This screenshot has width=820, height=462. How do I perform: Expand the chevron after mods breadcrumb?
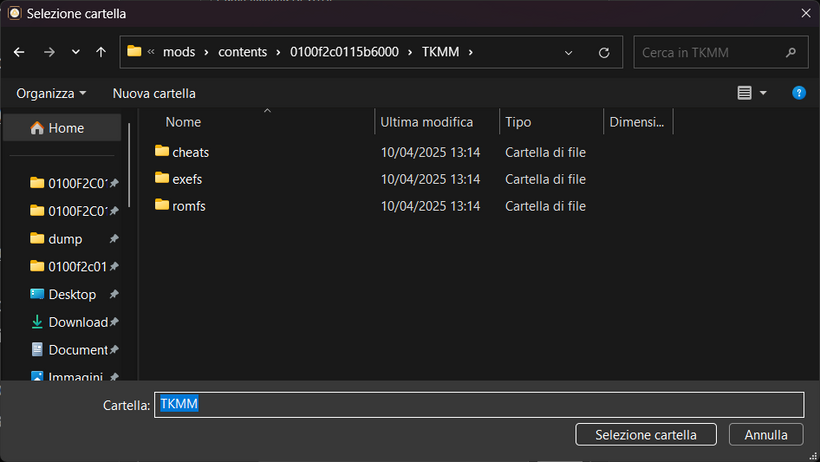(207, 52)
